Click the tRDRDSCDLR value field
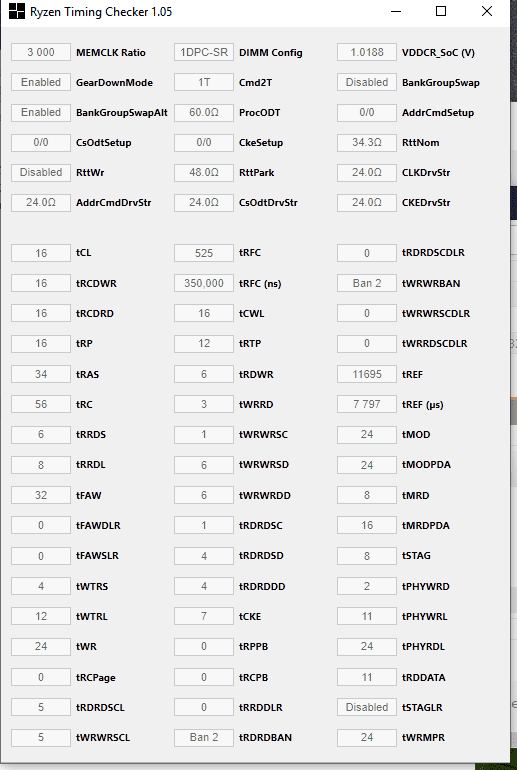Screen dimensions: 517x770 (x=367, y=253)
